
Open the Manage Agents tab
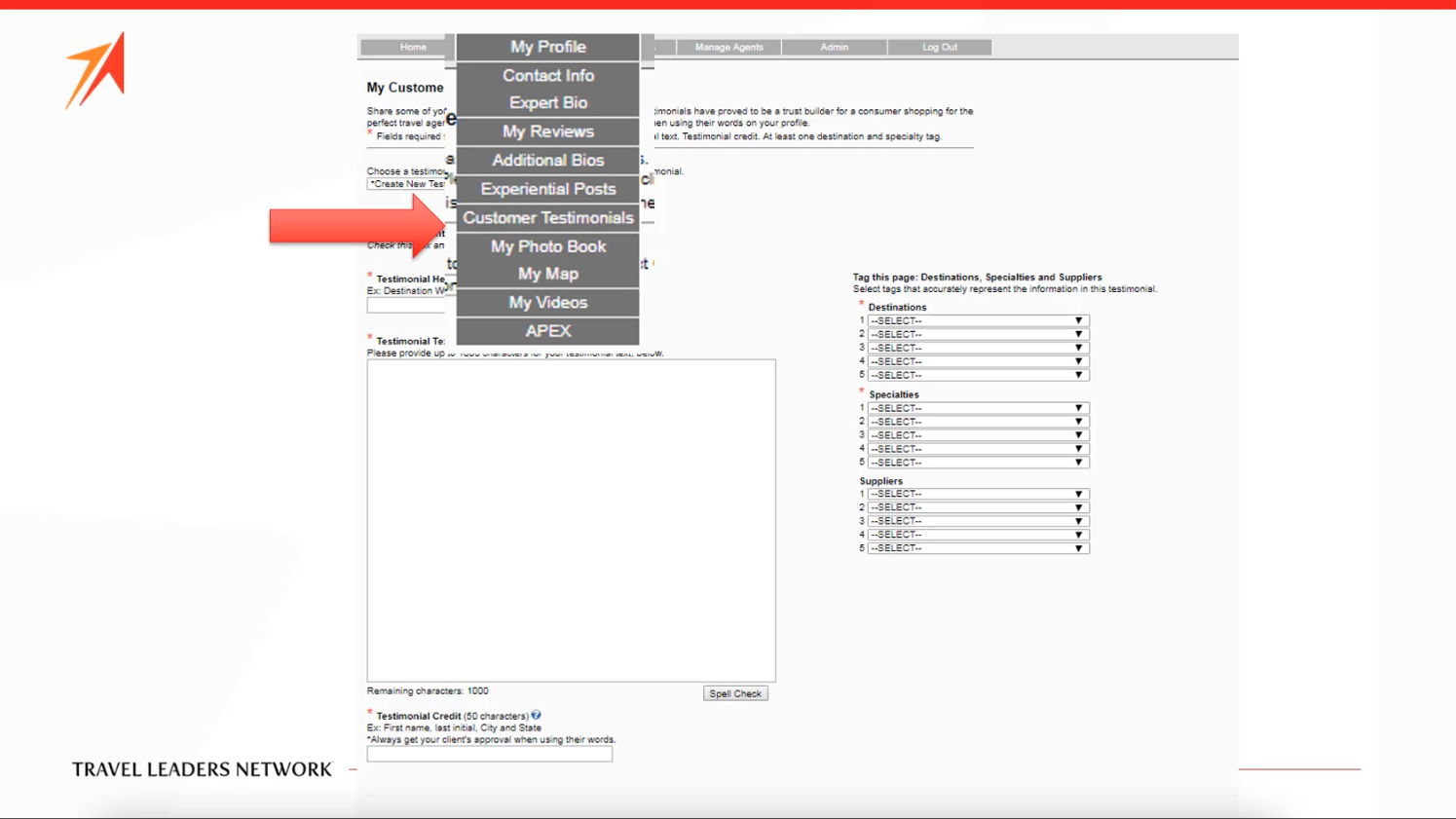(728, 47)
